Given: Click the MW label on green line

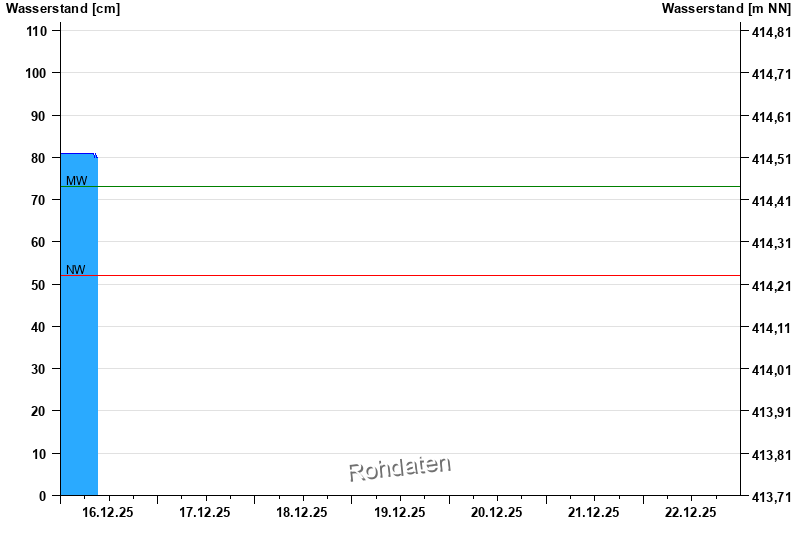Looking at the screenshot, I should [77, 181].
